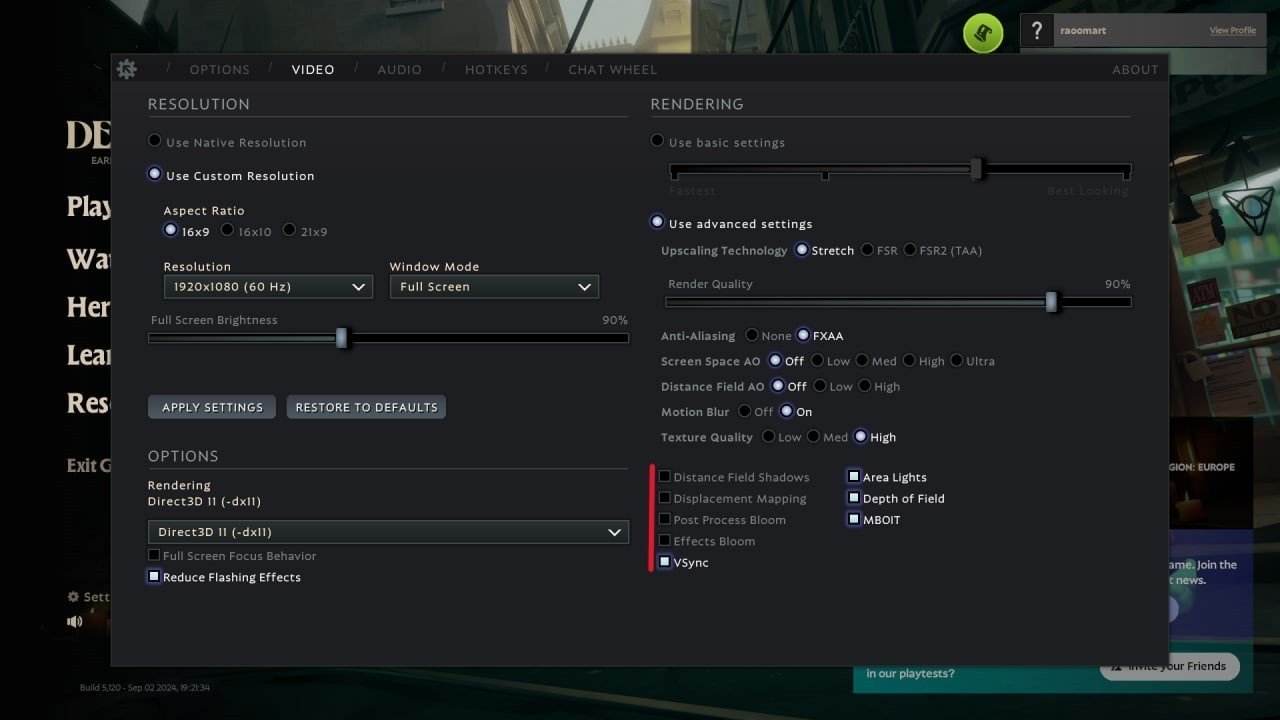Toggle the MBOIT checkbox
The image size is (1280, 720).
click(x=854, y=519)
